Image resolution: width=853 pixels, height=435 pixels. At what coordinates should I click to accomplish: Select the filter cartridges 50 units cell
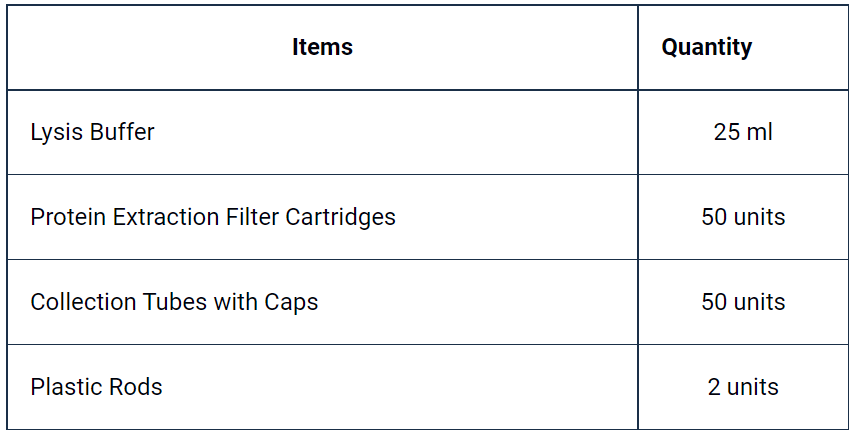pos(743,217)
